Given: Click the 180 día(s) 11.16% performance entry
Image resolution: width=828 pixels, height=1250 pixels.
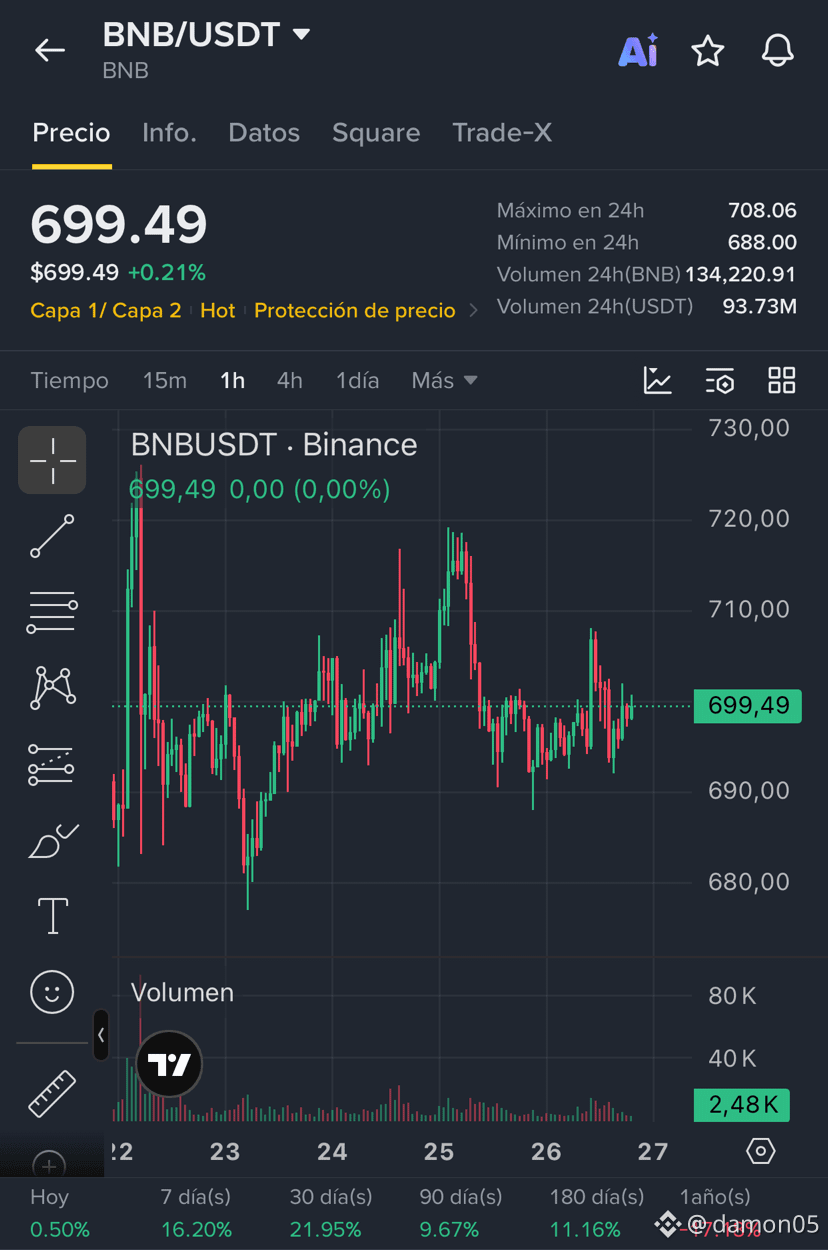Looking at the screenshot, I should pos(597,1213).
